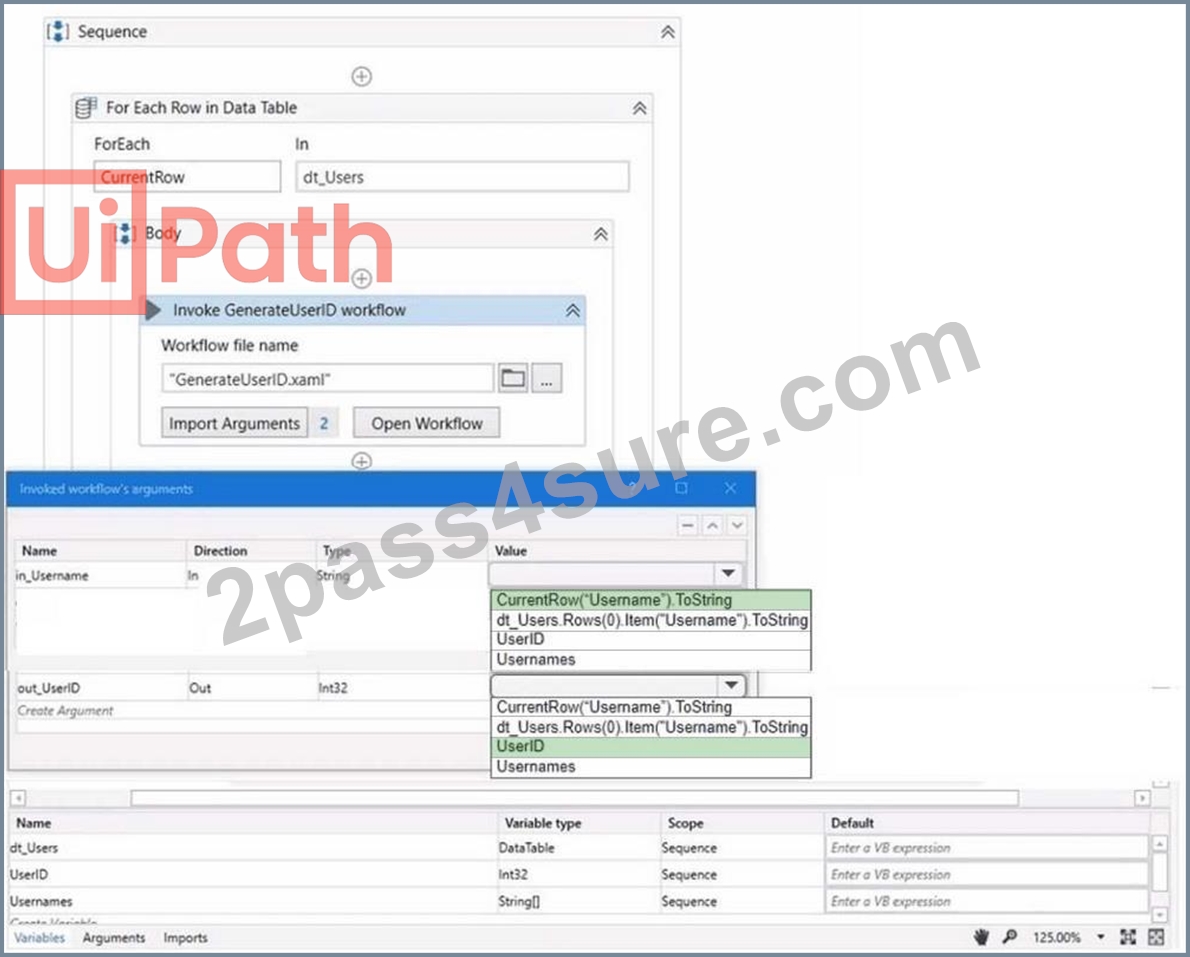The height and width of the screenshot is (957, 1190).
Task: Click the horizontal scrollbar under arguments dialog
Action: [x=575, y=798]
